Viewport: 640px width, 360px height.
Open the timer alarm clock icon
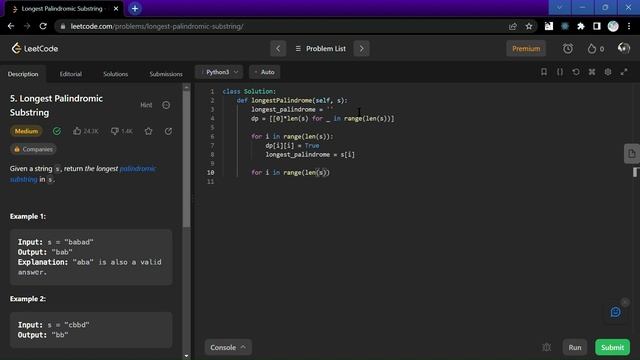[568, 49]
